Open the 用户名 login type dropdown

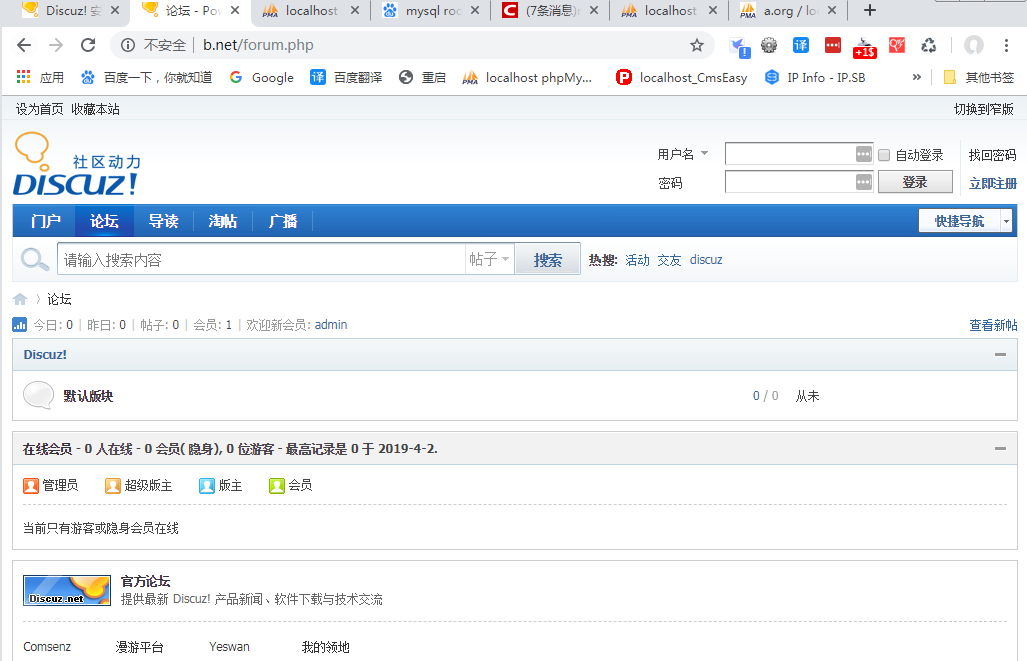coord(683,154)
